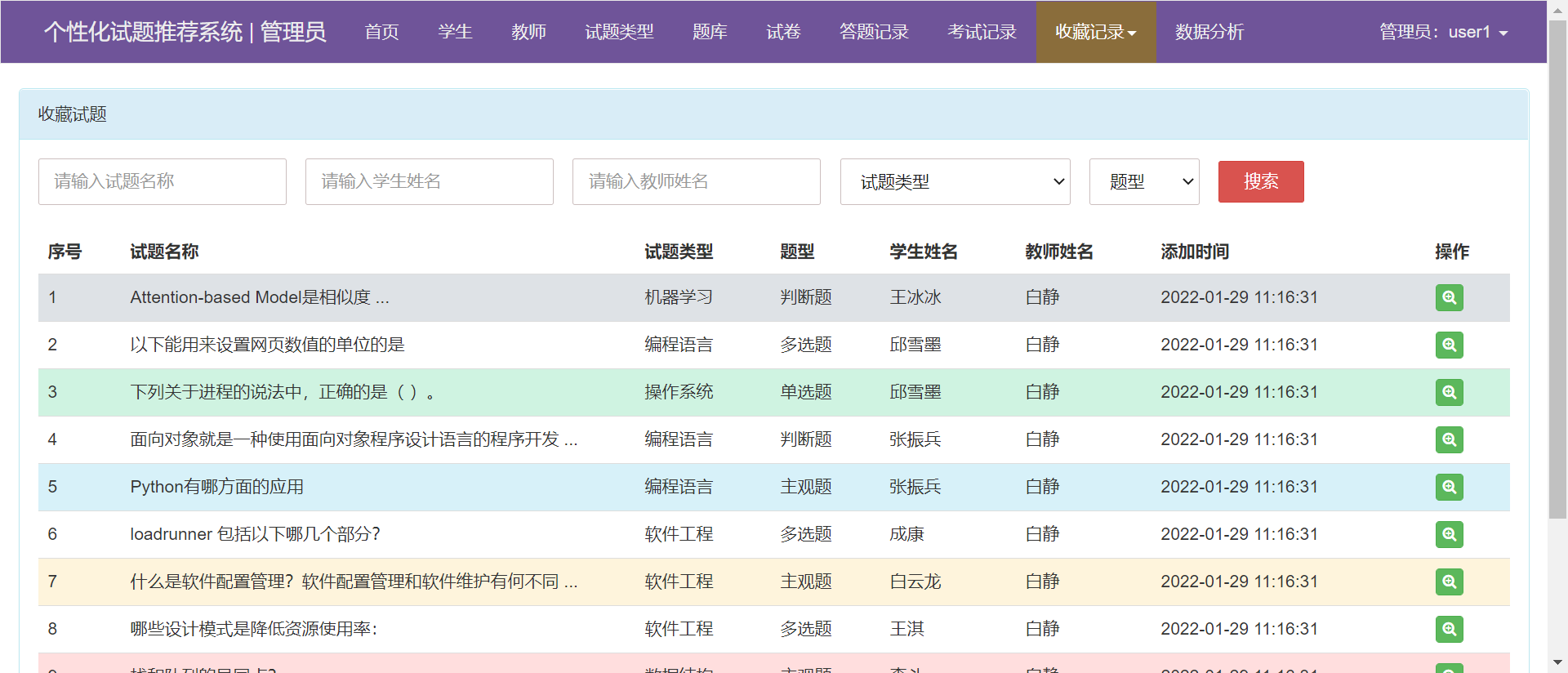Select 题库 in the navigation bar

tap(710, 32)
